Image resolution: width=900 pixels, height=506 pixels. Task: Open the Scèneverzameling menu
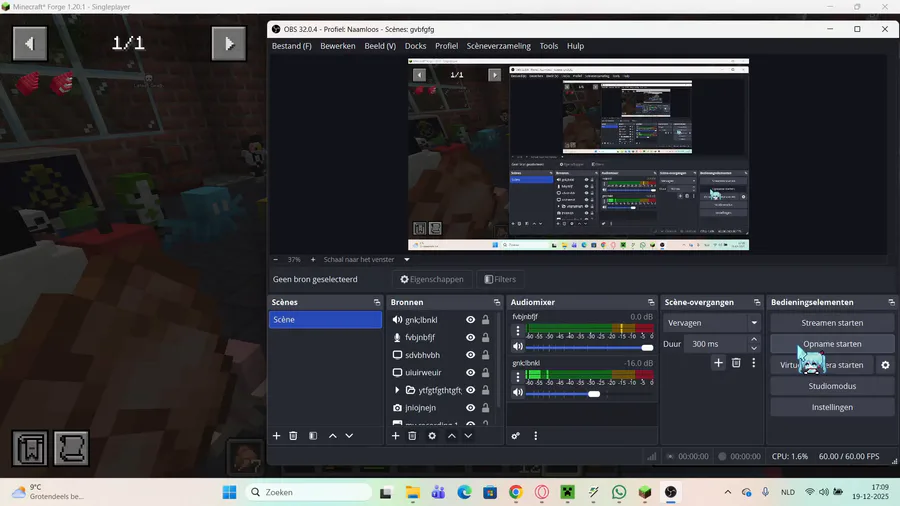(x=499, y=46)
